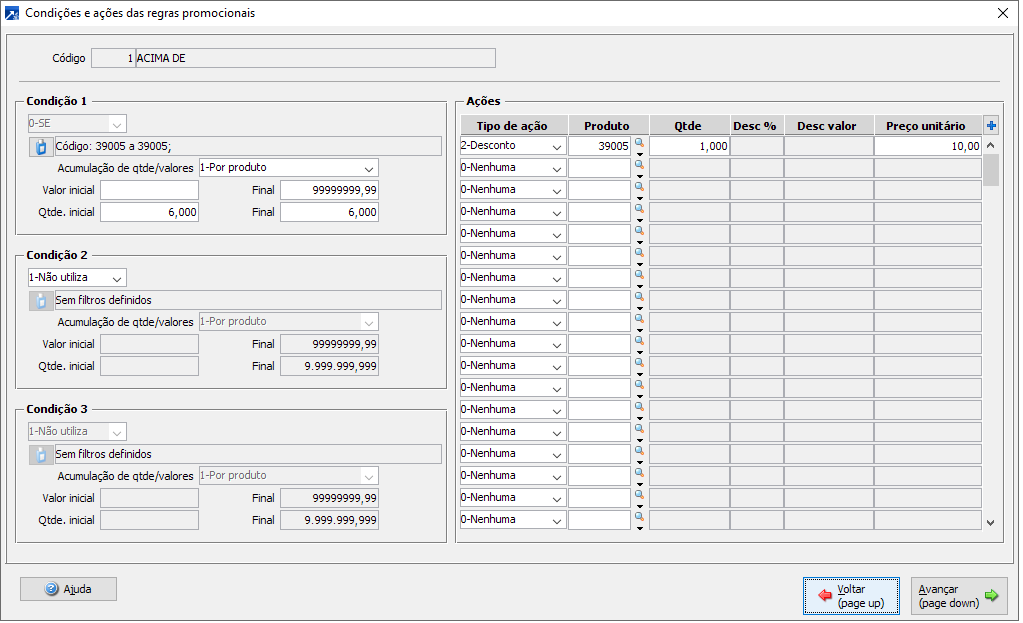Click the product search magnifier in second action row
Screen dimensions: 1023x623
click(639, 165)
